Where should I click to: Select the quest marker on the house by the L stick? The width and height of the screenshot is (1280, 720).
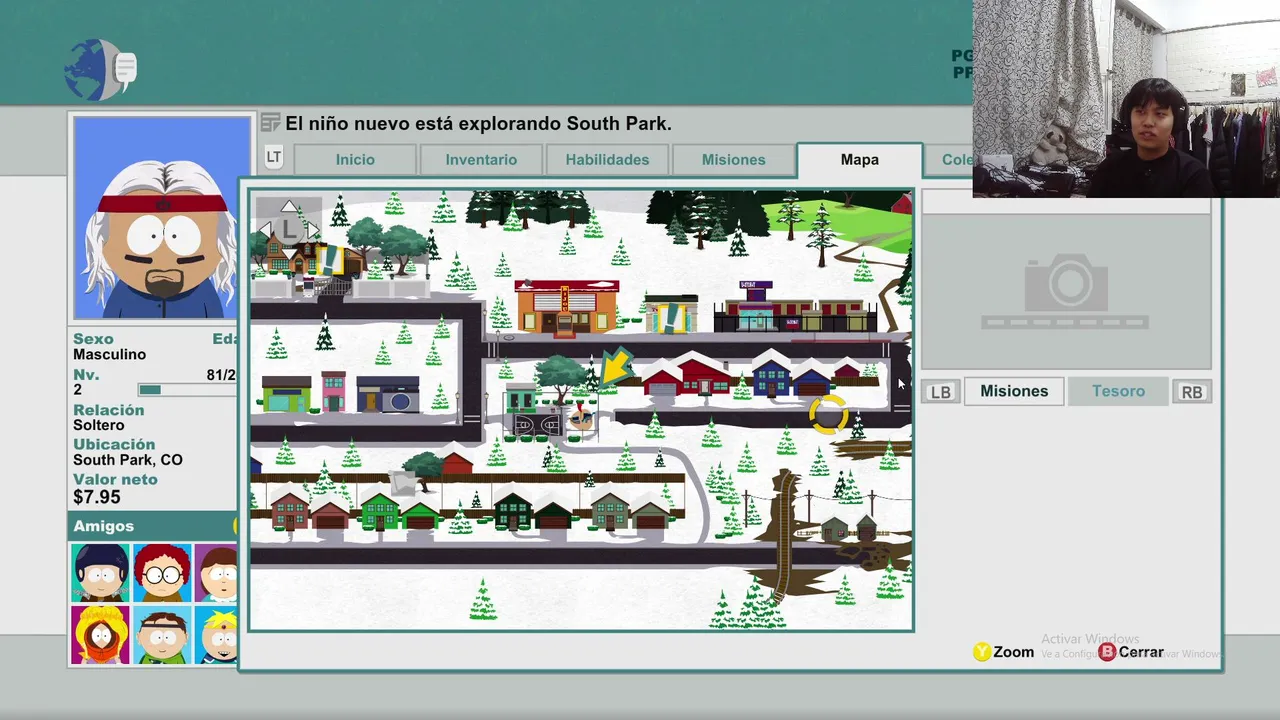pos(332,261)
